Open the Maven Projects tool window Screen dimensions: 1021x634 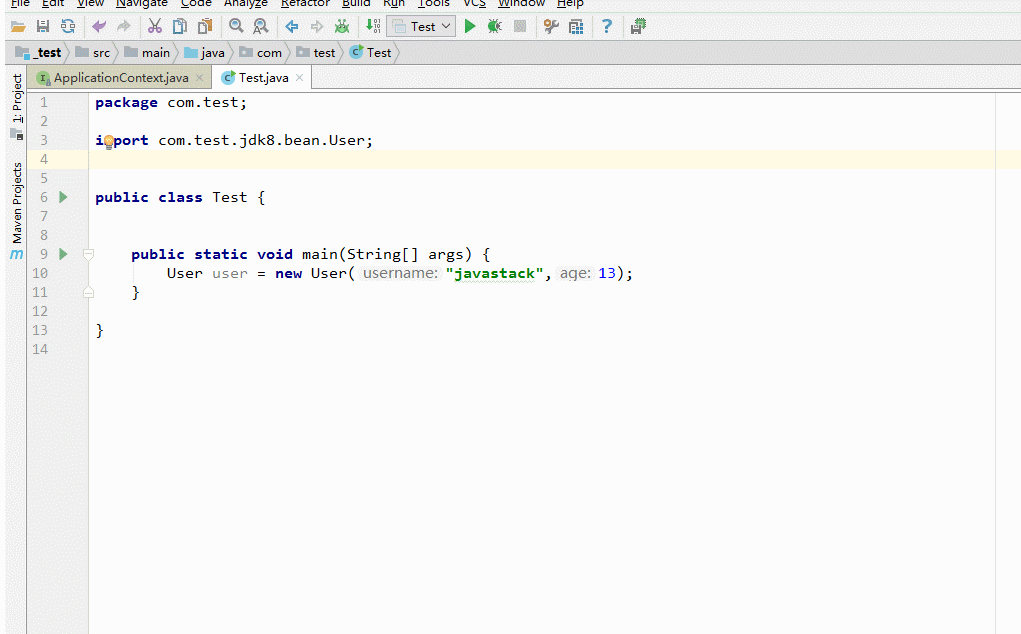pyautogui.click(x=17, y=210)
